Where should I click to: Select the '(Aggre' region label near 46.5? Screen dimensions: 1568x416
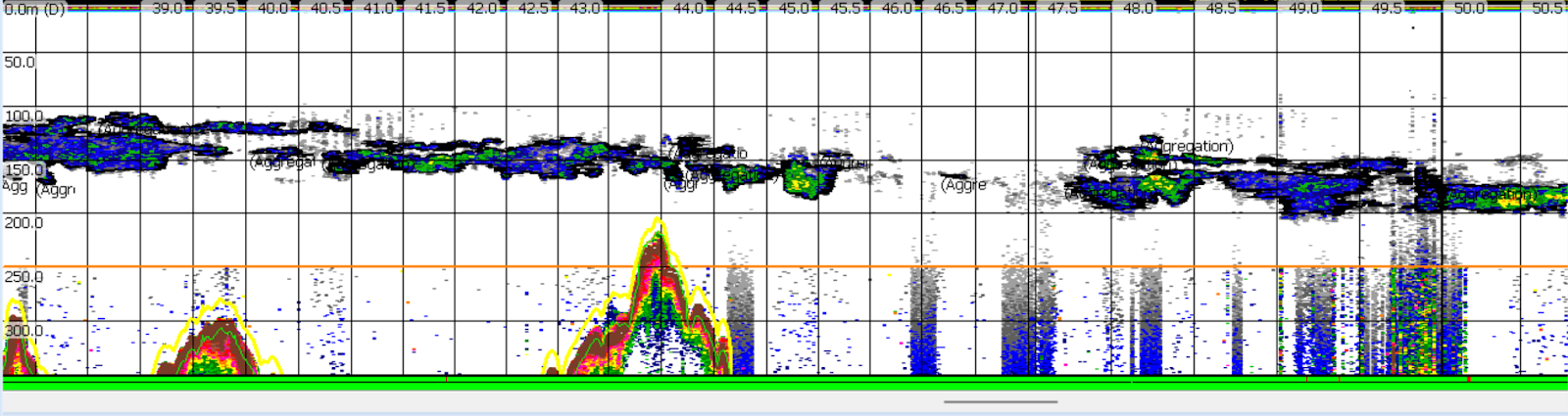[963, 184]
